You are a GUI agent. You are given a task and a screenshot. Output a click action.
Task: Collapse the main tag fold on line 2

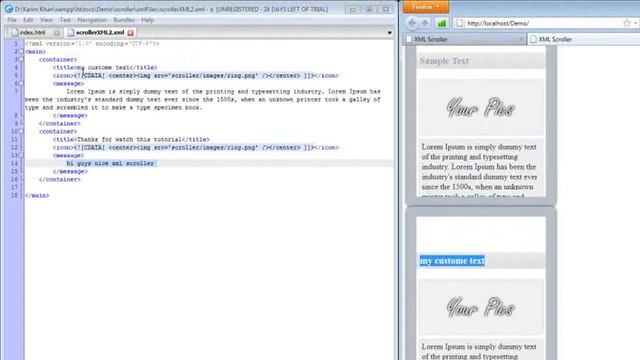21,52
